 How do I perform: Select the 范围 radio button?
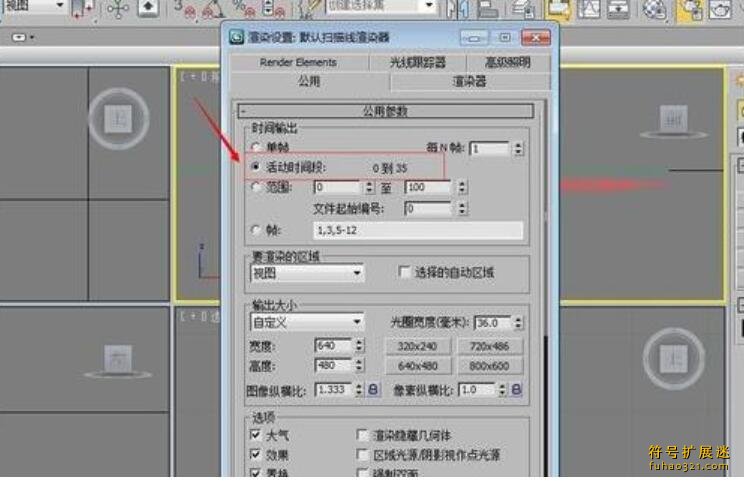[256, 187]
